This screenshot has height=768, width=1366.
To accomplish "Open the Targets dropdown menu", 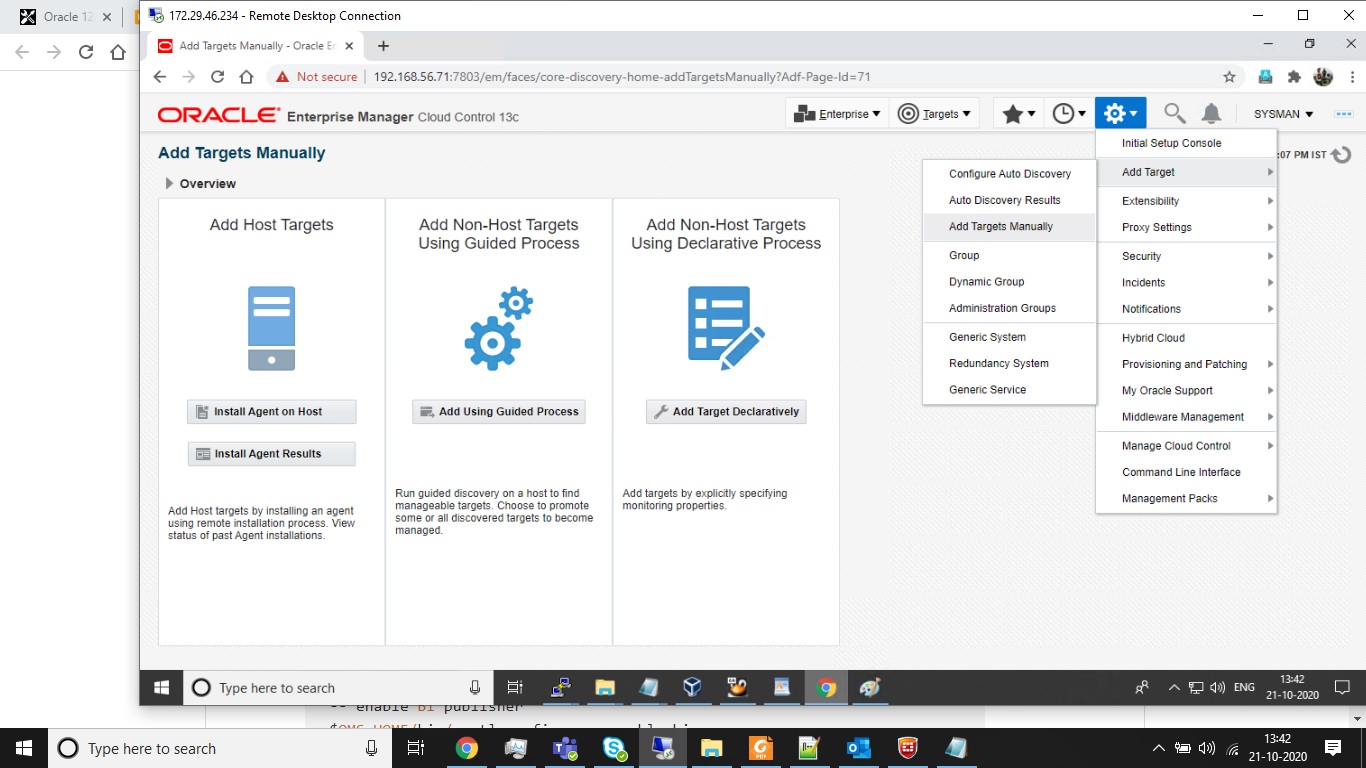I will (935, 114).
